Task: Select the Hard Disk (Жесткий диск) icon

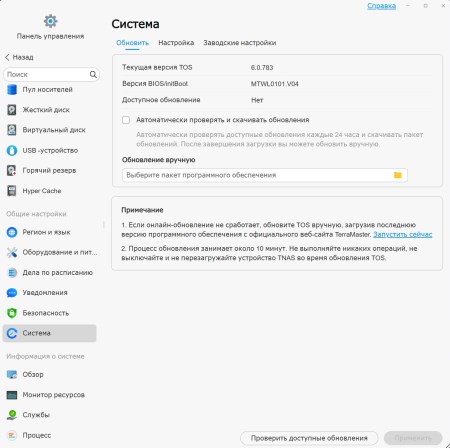Action: coord(12,110)
